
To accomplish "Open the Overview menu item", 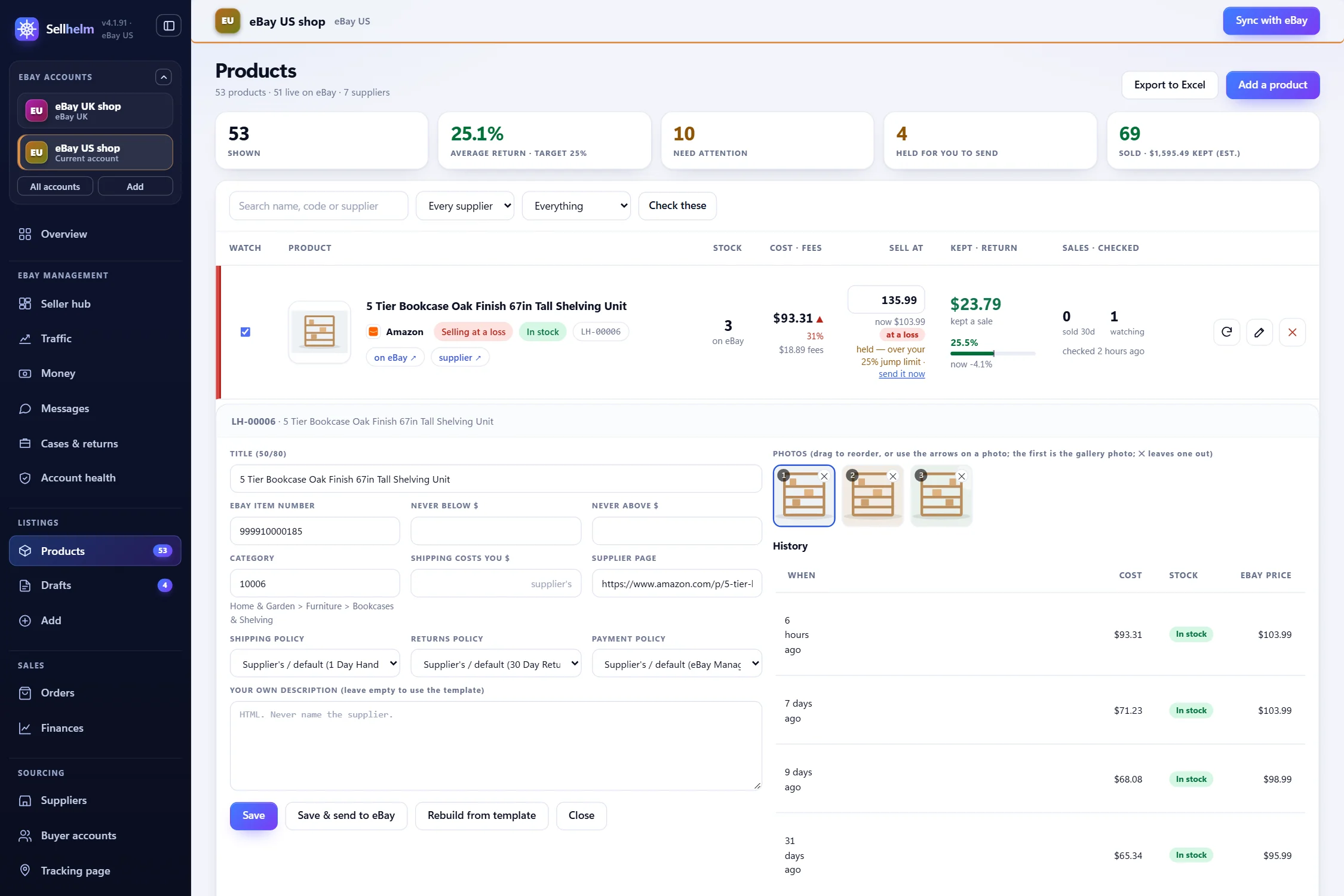I will click(x=95, y=234).
